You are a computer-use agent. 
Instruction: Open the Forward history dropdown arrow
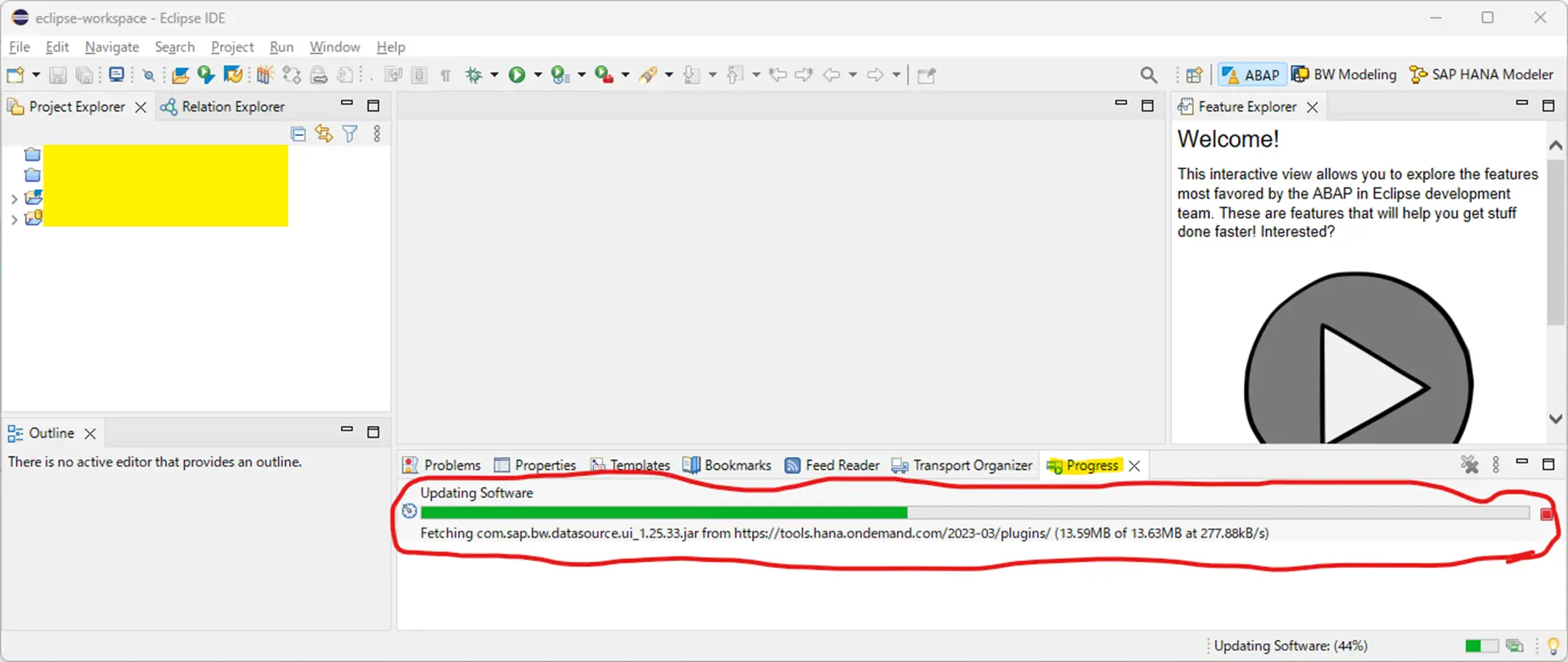pos(896,75)
